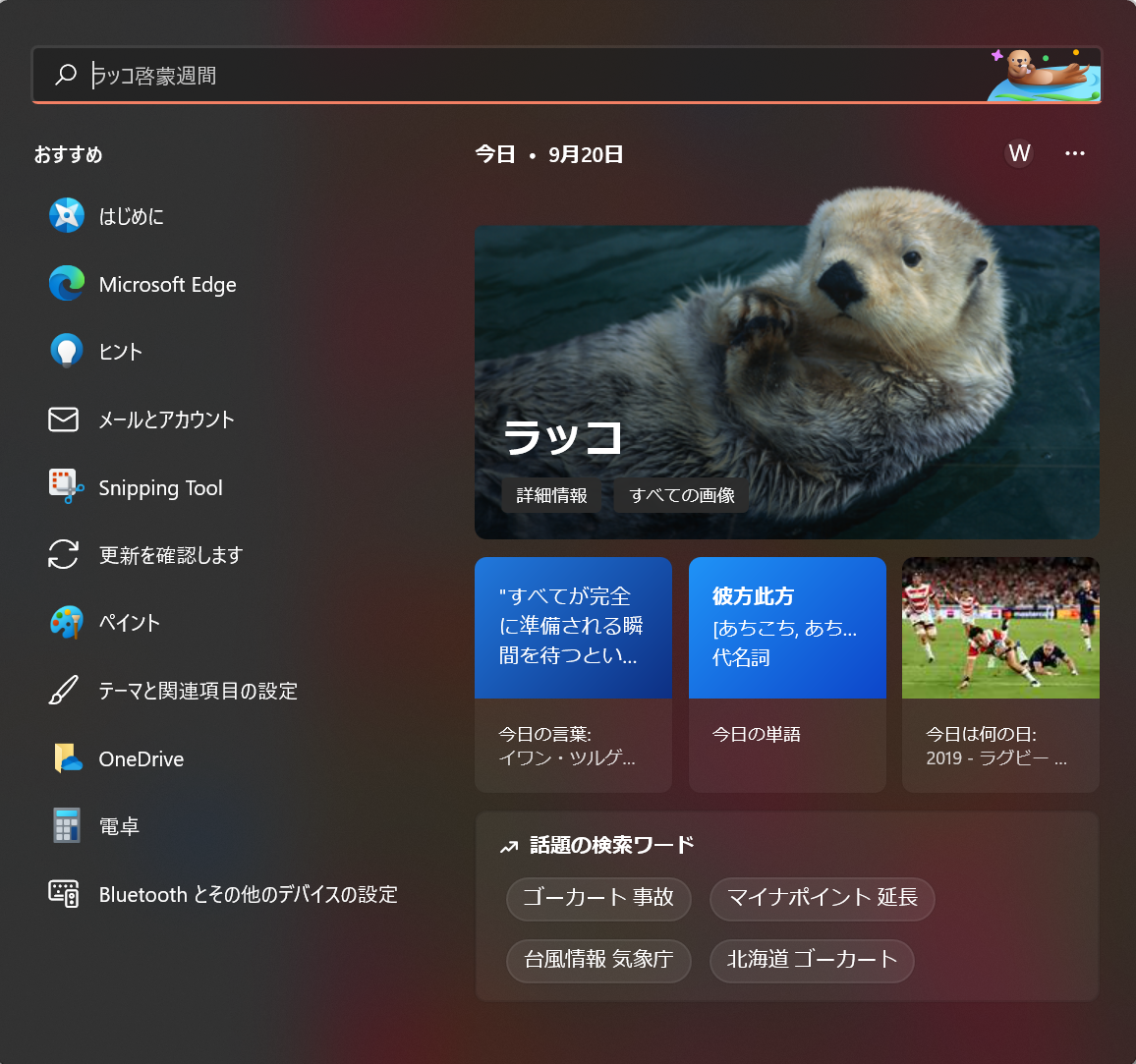Open the 彼方此方 word of the day card
The image size is (1136, 1064).
(787, 674)
